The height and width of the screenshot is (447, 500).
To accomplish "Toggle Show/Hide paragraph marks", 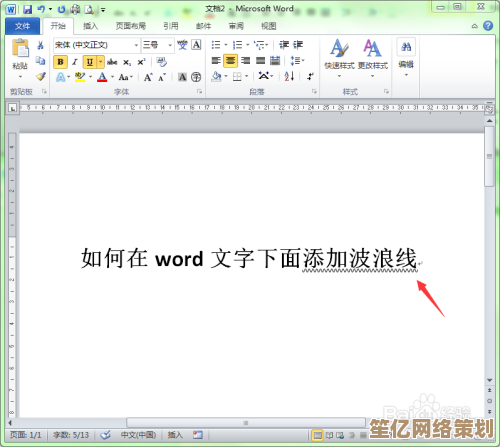I will 310,77.
